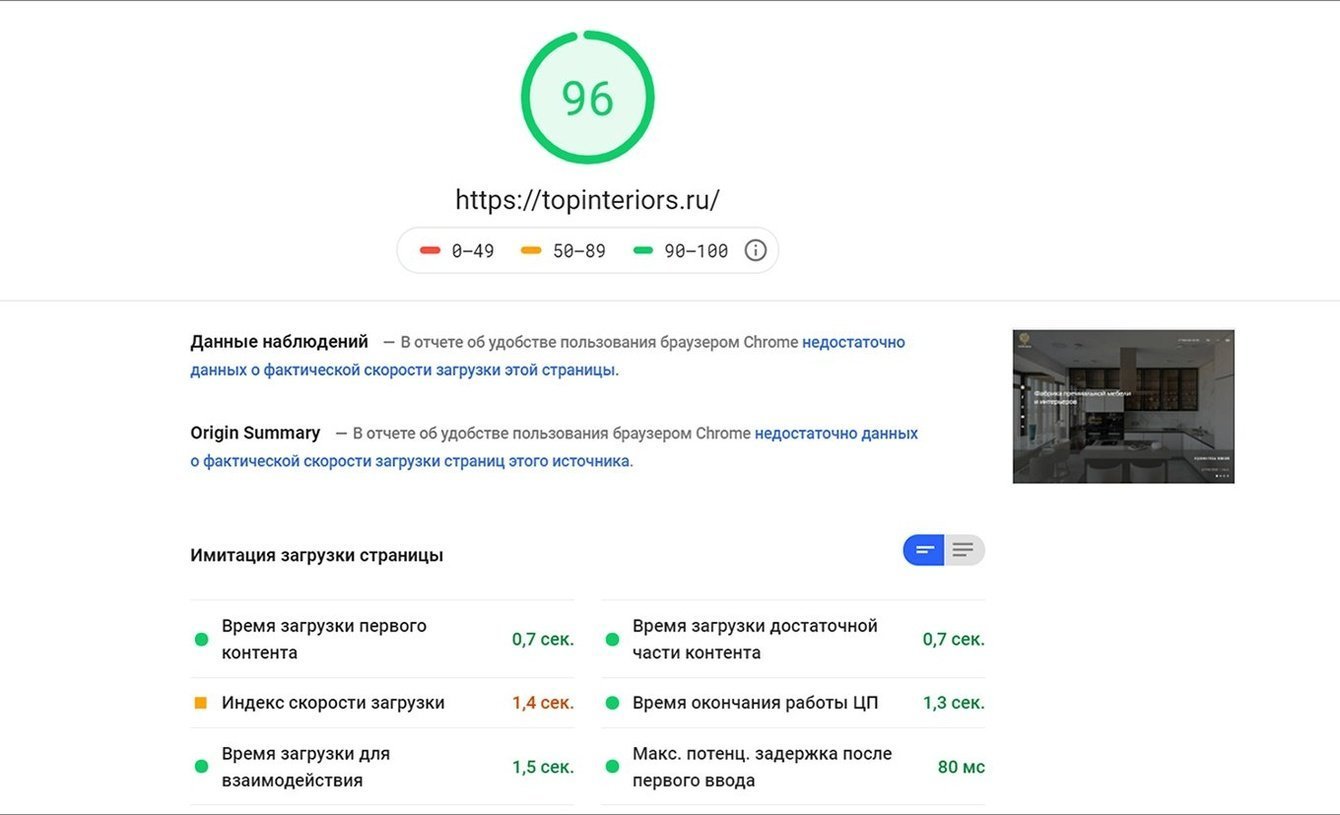Screen dimensions: 1340x815
Task: Click orange square beside Индекс скорости загрузки
Action: 201,703
